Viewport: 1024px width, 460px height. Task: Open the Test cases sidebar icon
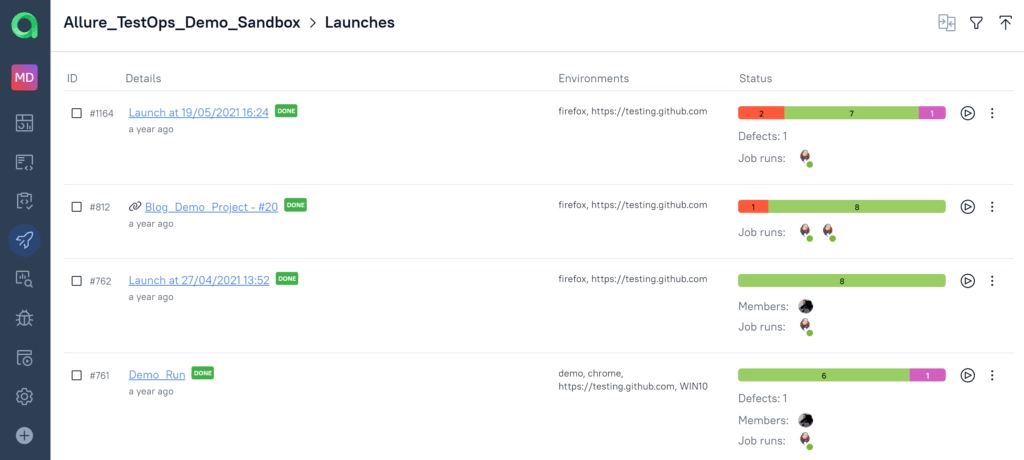pos(25,162)
